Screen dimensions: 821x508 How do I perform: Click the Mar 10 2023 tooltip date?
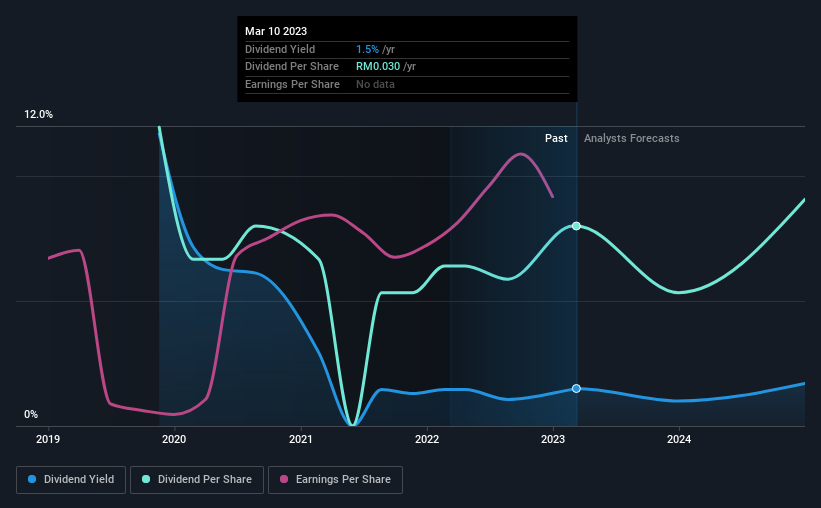(x=276, y=31)
